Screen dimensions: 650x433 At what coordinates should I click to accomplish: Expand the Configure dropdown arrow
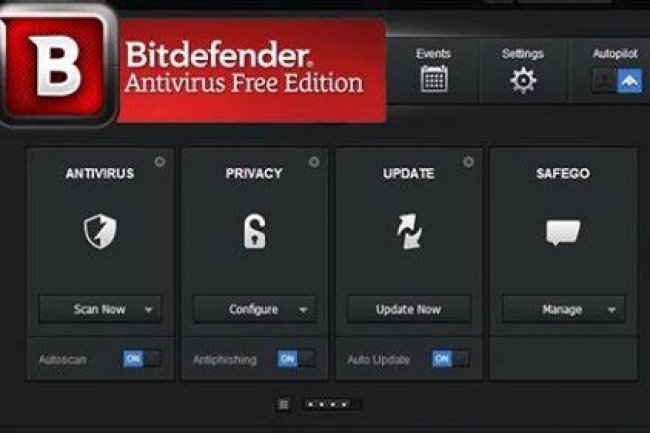303,310
